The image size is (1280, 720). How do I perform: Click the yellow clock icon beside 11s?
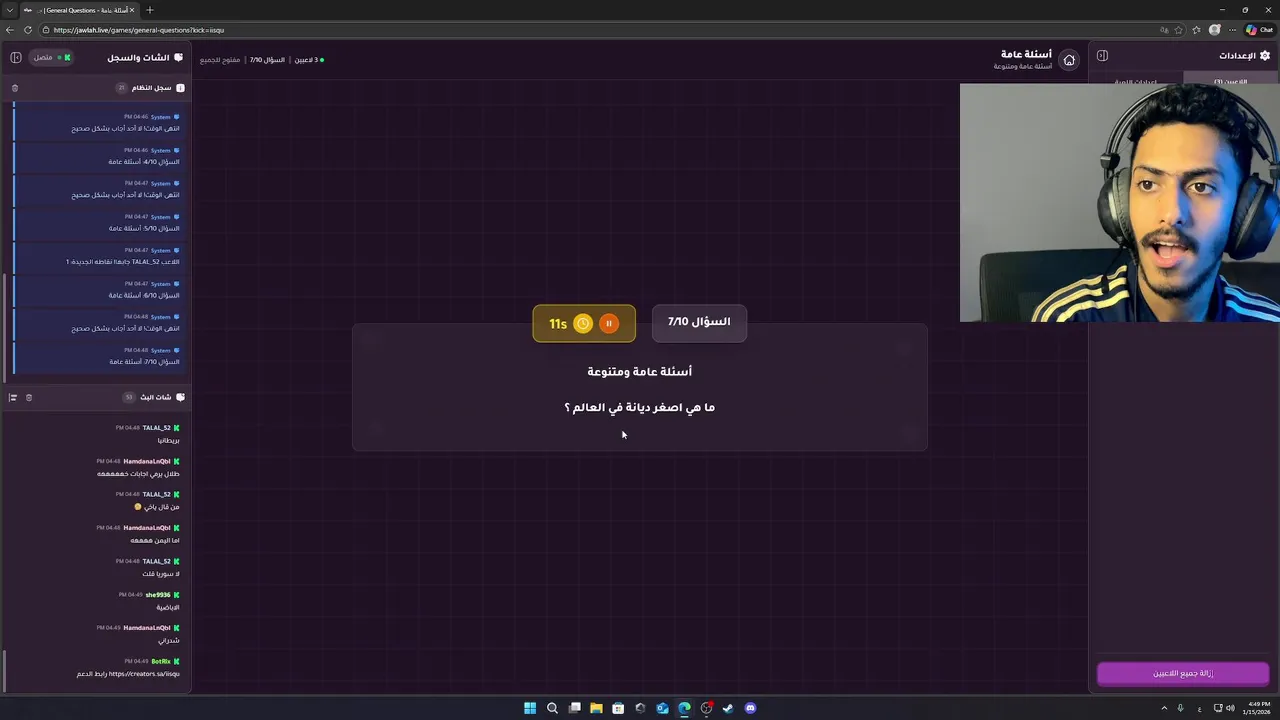[583, 323]
